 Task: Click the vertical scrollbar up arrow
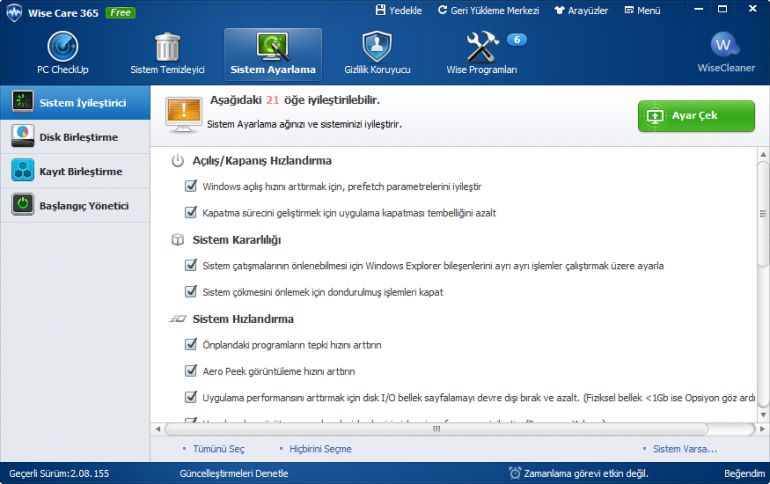click(x=763, y=154)
